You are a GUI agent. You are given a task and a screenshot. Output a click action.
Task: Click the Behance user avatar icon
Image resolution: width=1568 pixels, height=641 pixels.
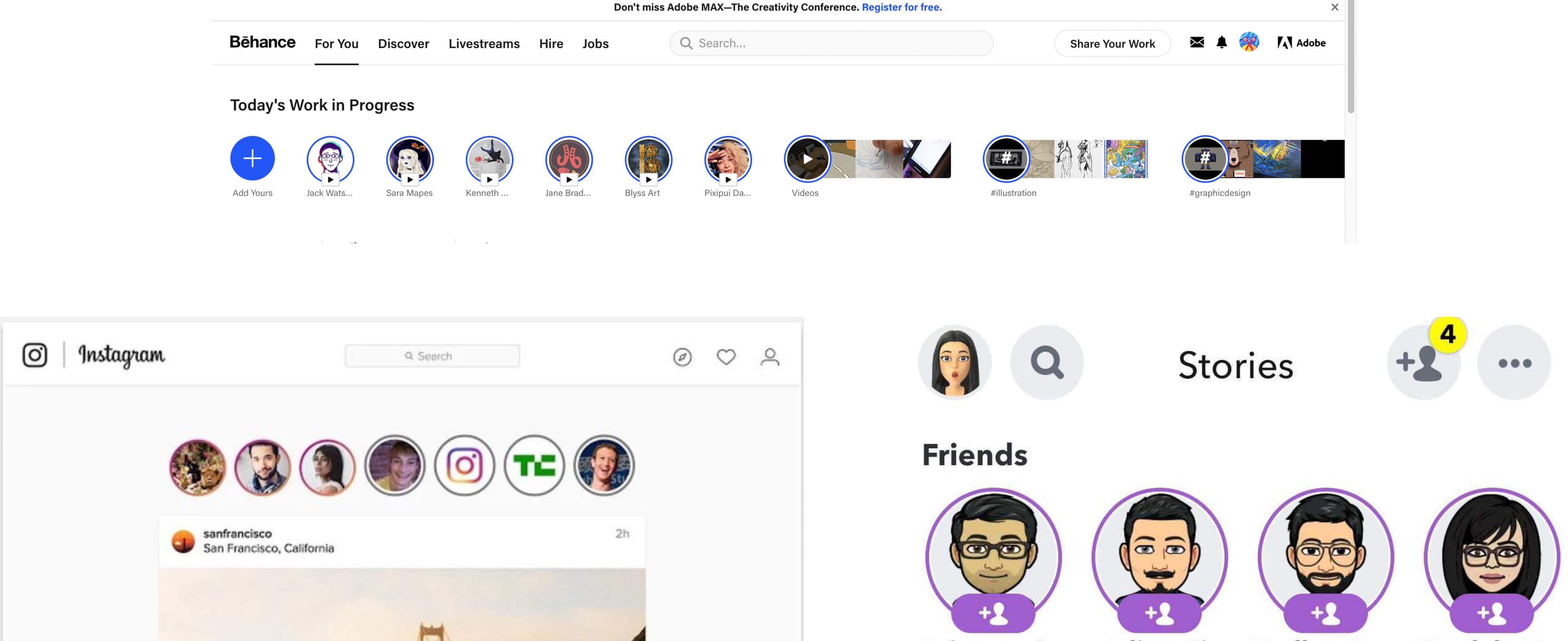pos(1249,43)
